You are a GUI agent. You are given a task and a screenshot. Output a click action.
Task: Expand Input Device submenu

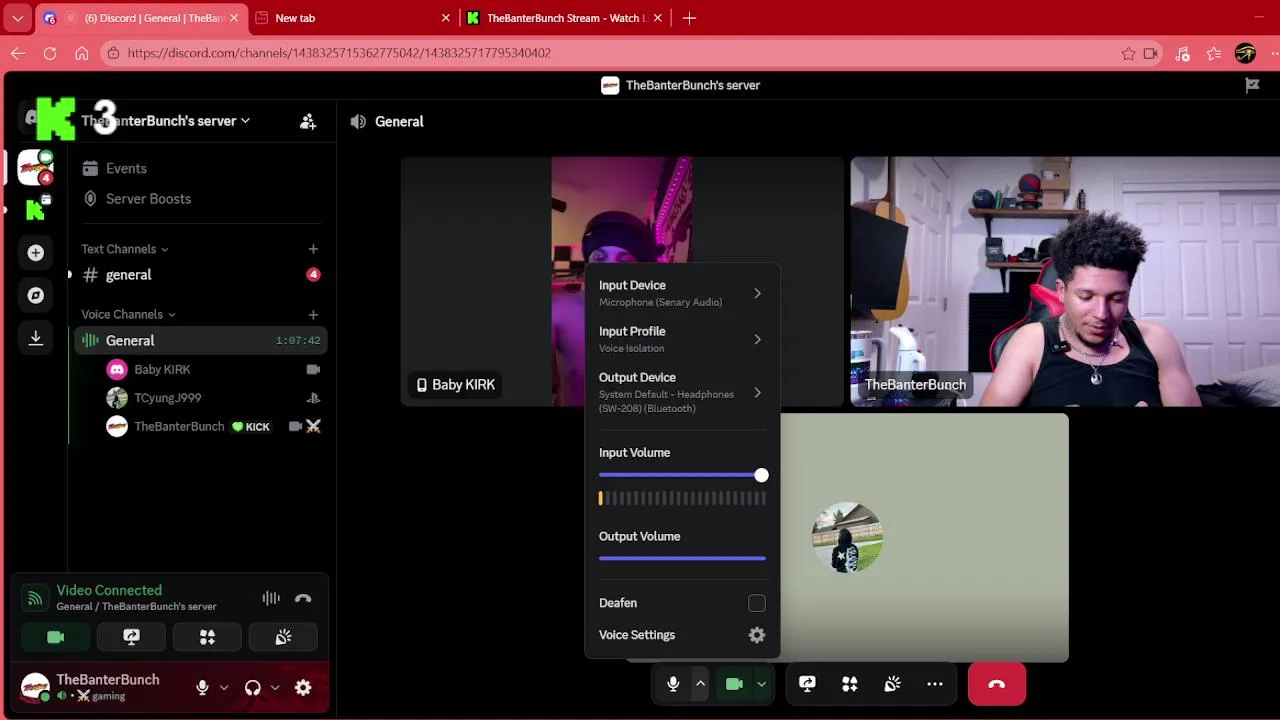tap(682, 293)
